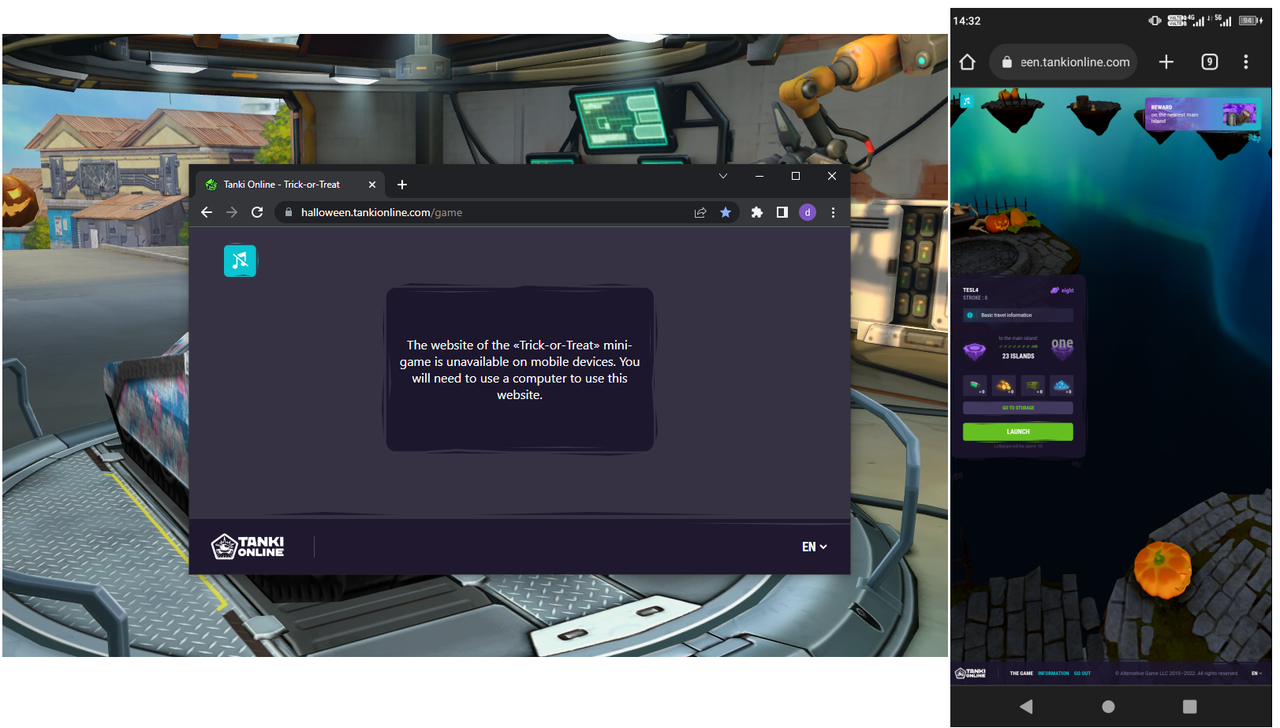This screenshot has height=728, width=1280.
Task: Click the "TESL4" player name
Action: (x=971, y=290)
